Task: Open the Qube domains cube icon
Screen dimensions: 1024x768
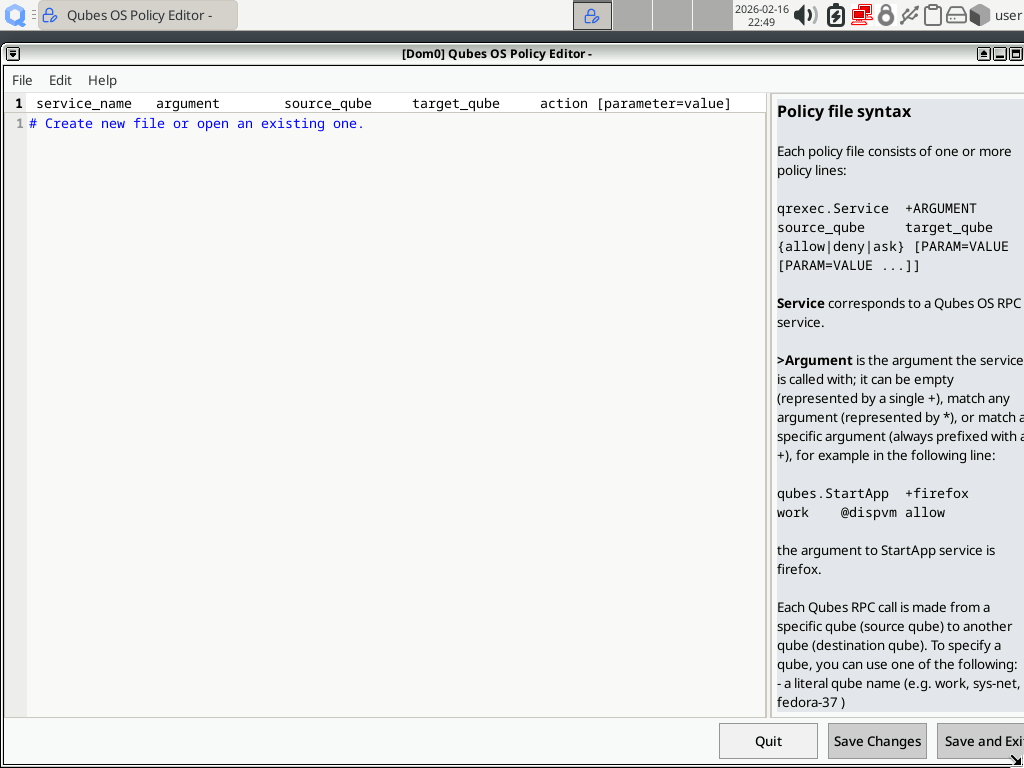Action: pyautogui.click(x=979, y=15)
